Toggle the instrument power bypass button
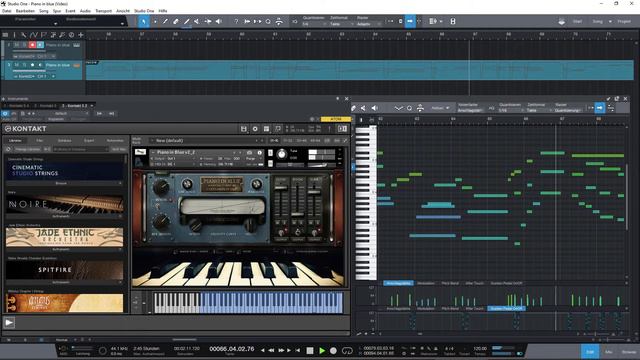Screen dimensions: 640x360 point(5,113)
